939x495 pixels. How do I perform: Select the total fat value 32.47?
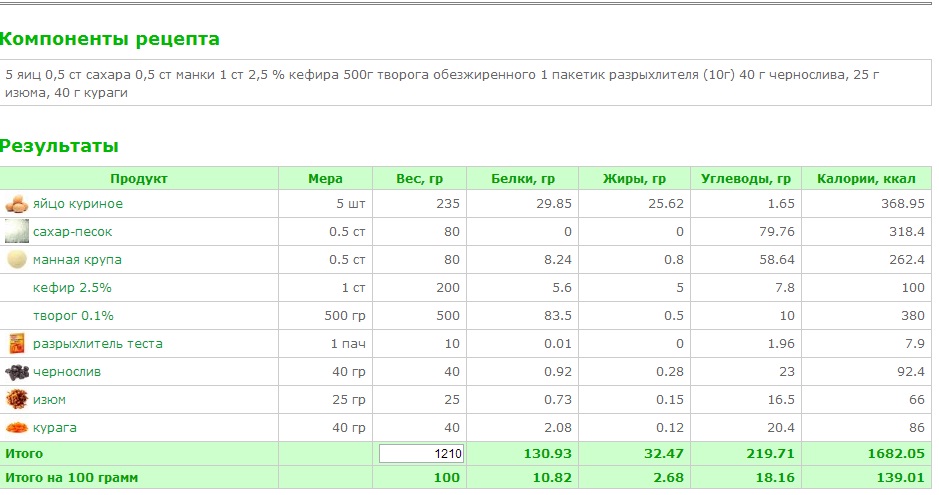[664, 454]
